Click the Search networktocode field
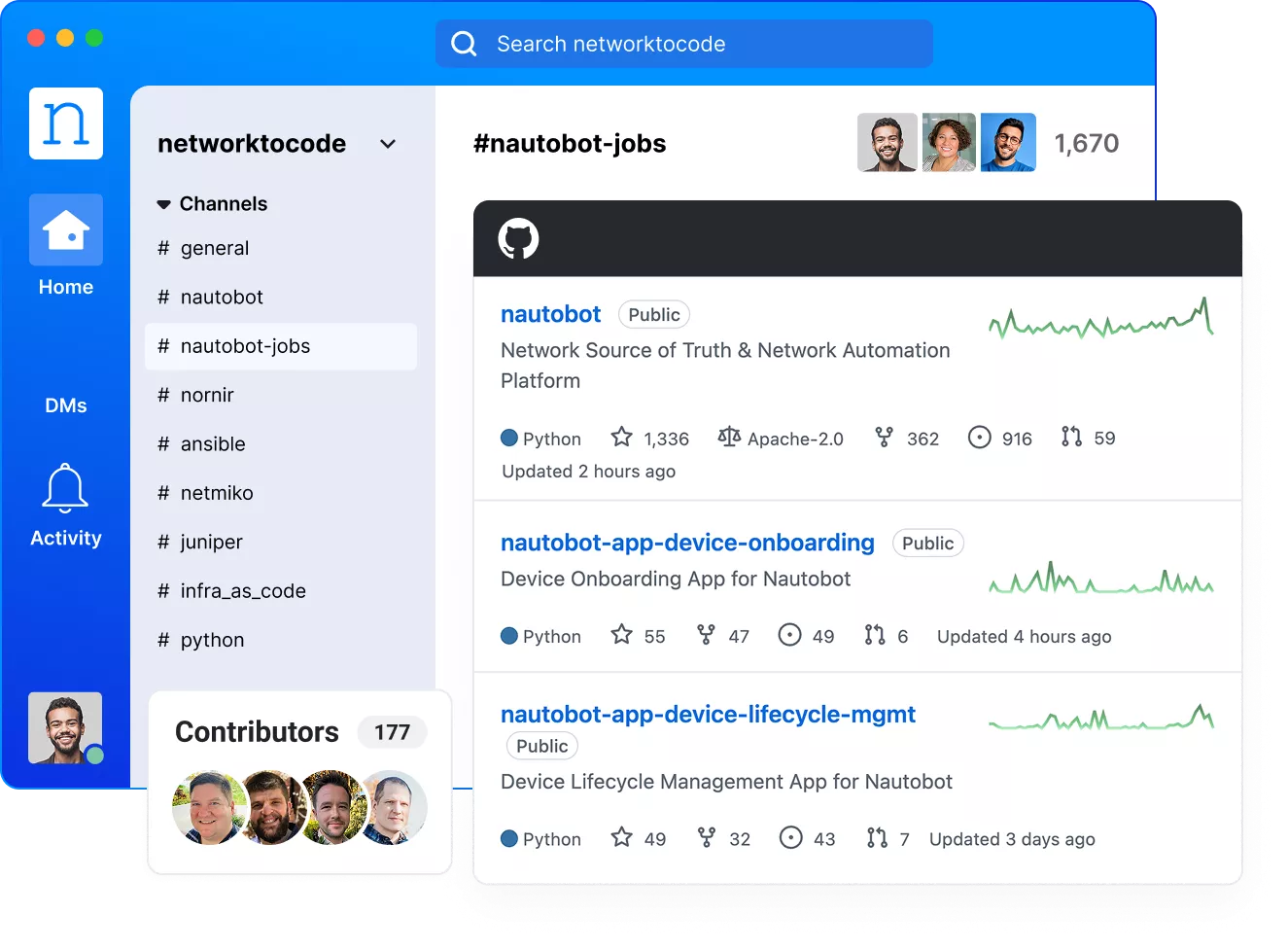1288x950 pixels. pos(684,44)
